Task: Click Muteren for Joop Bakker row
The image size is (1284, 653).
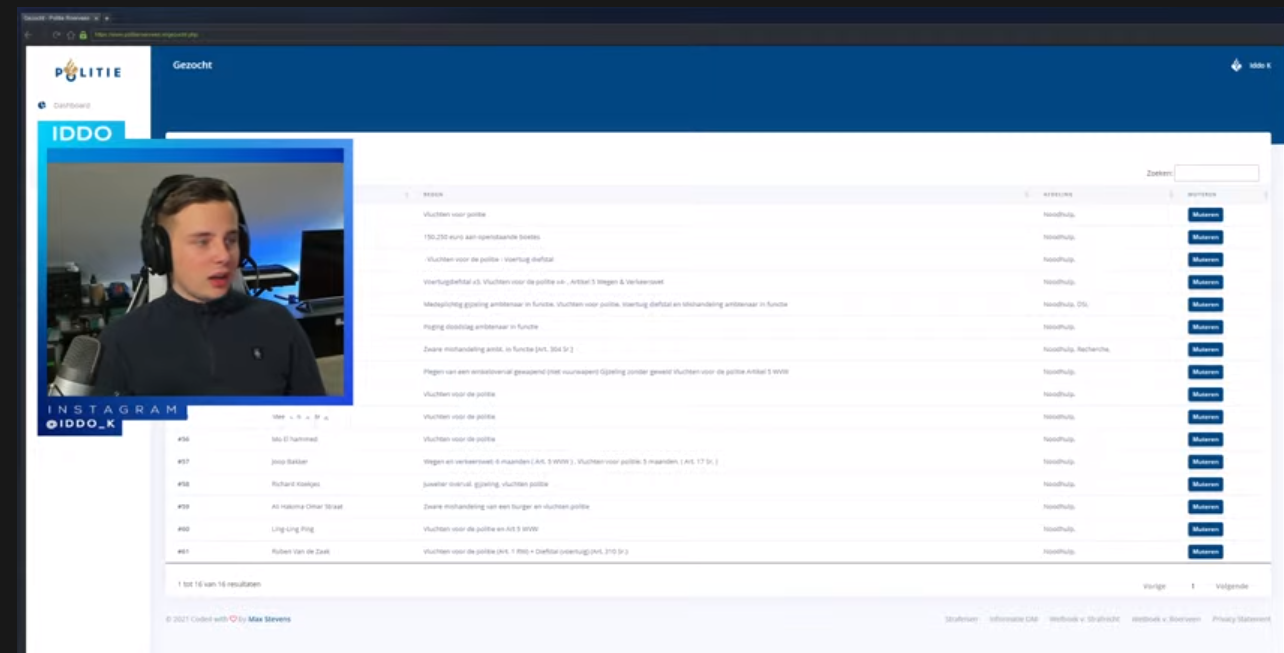Action: coord(1205,462)
